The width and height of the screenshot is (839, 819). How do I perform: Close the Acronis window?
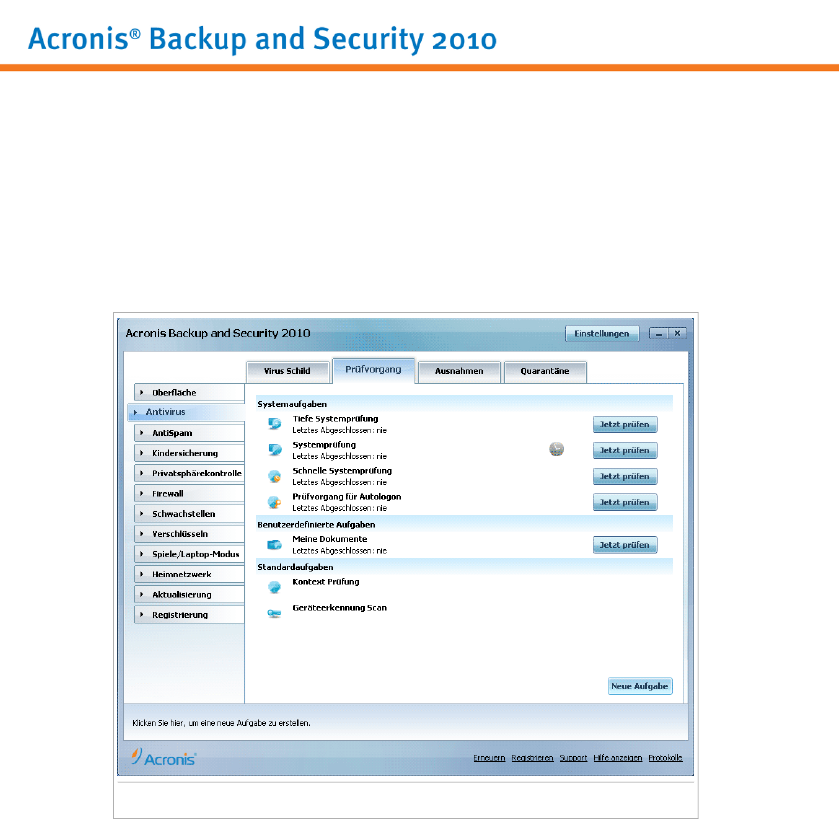tap(677, 333)
